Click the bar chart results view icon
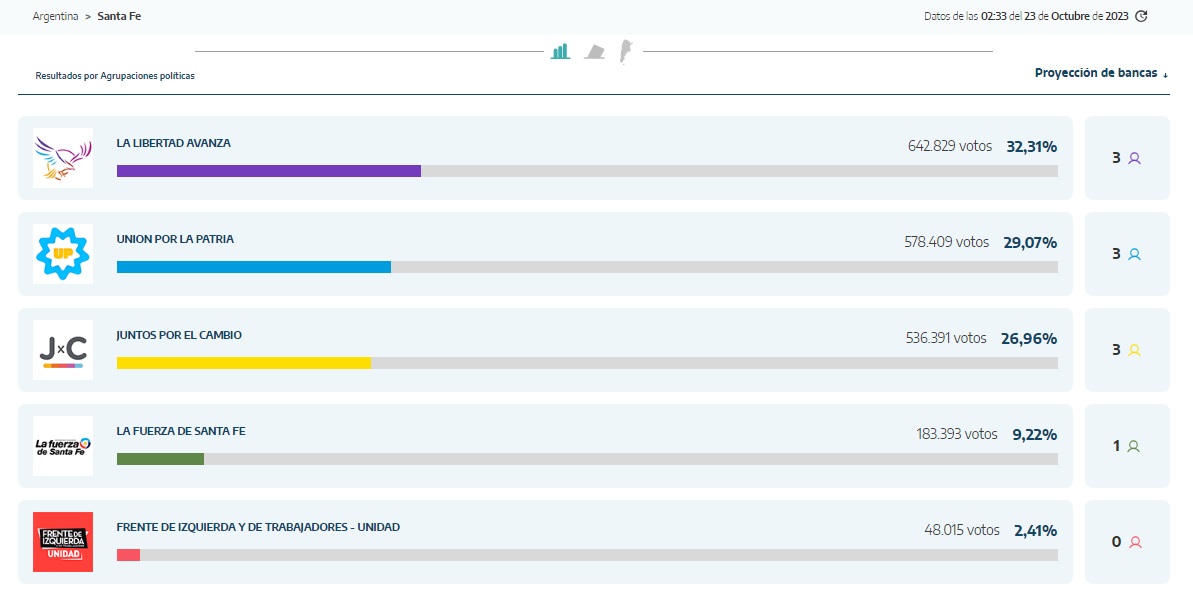Screen dimensions: 1193x610 561,52
